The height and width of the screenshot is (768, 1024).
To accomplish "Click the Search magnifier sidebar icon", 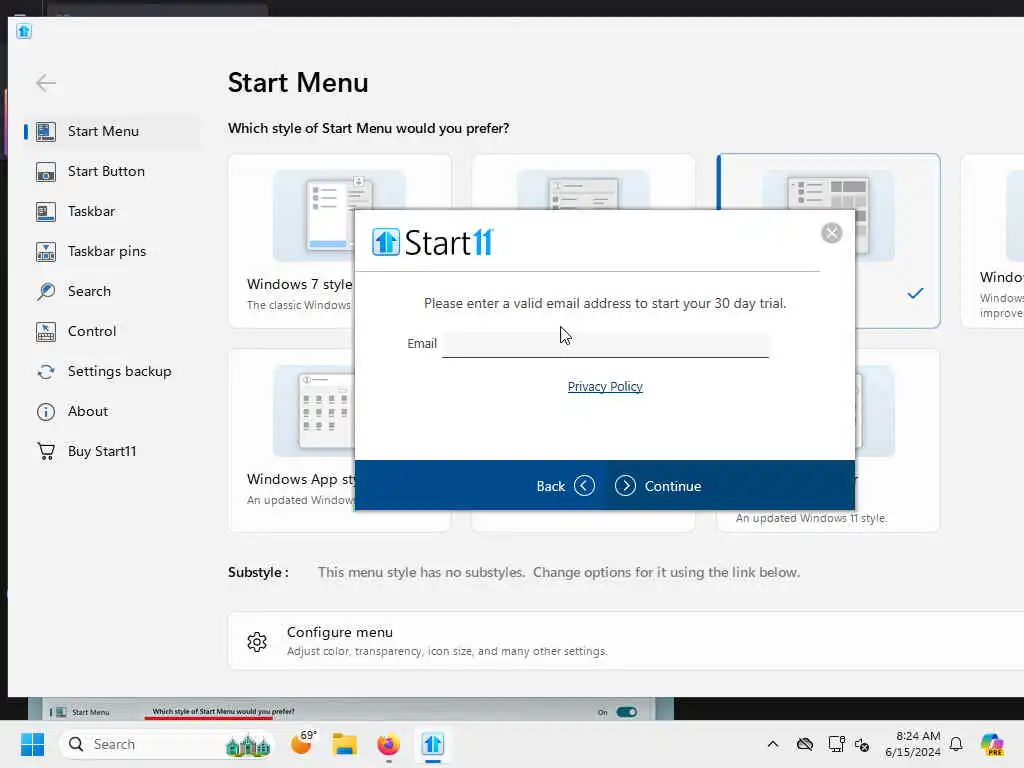I will [46, 291].
